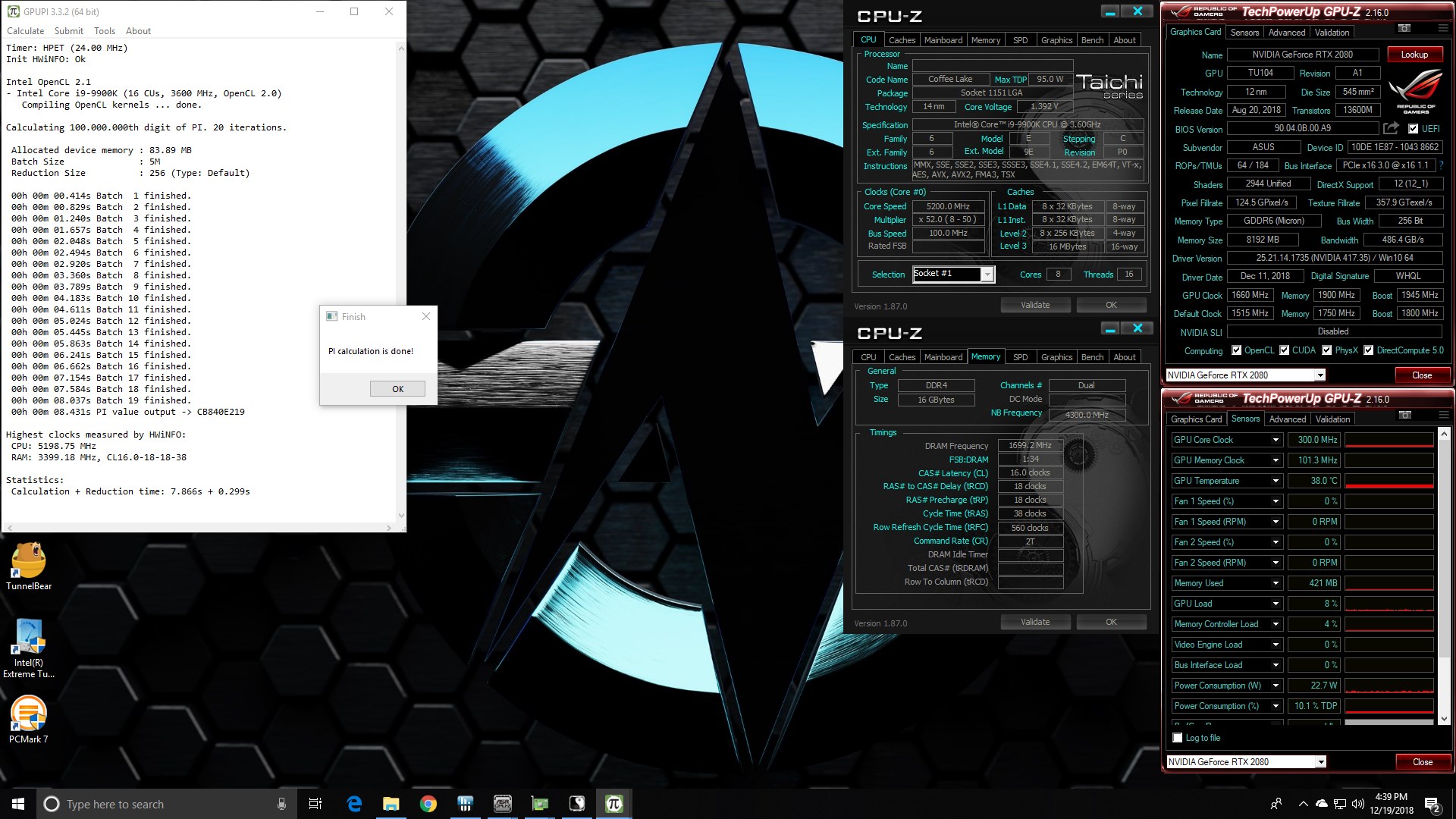Image resolution: width=1456 pixels, height=819 pixels.
Task: Expand the GPU Core Clock sensor dropdown
Action: click(x=1276, y=440)
